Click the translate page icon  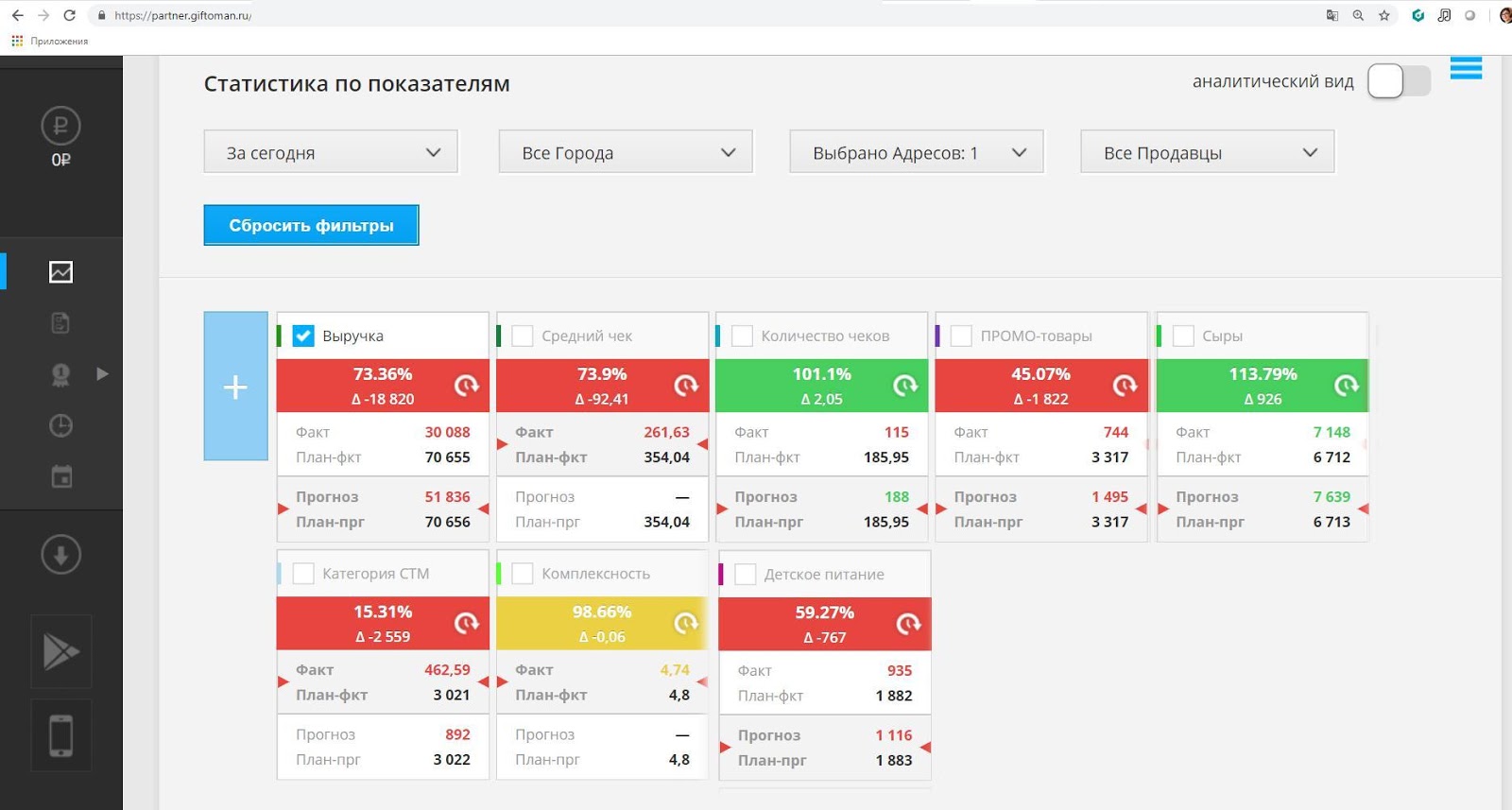[x=1332, y=15]
